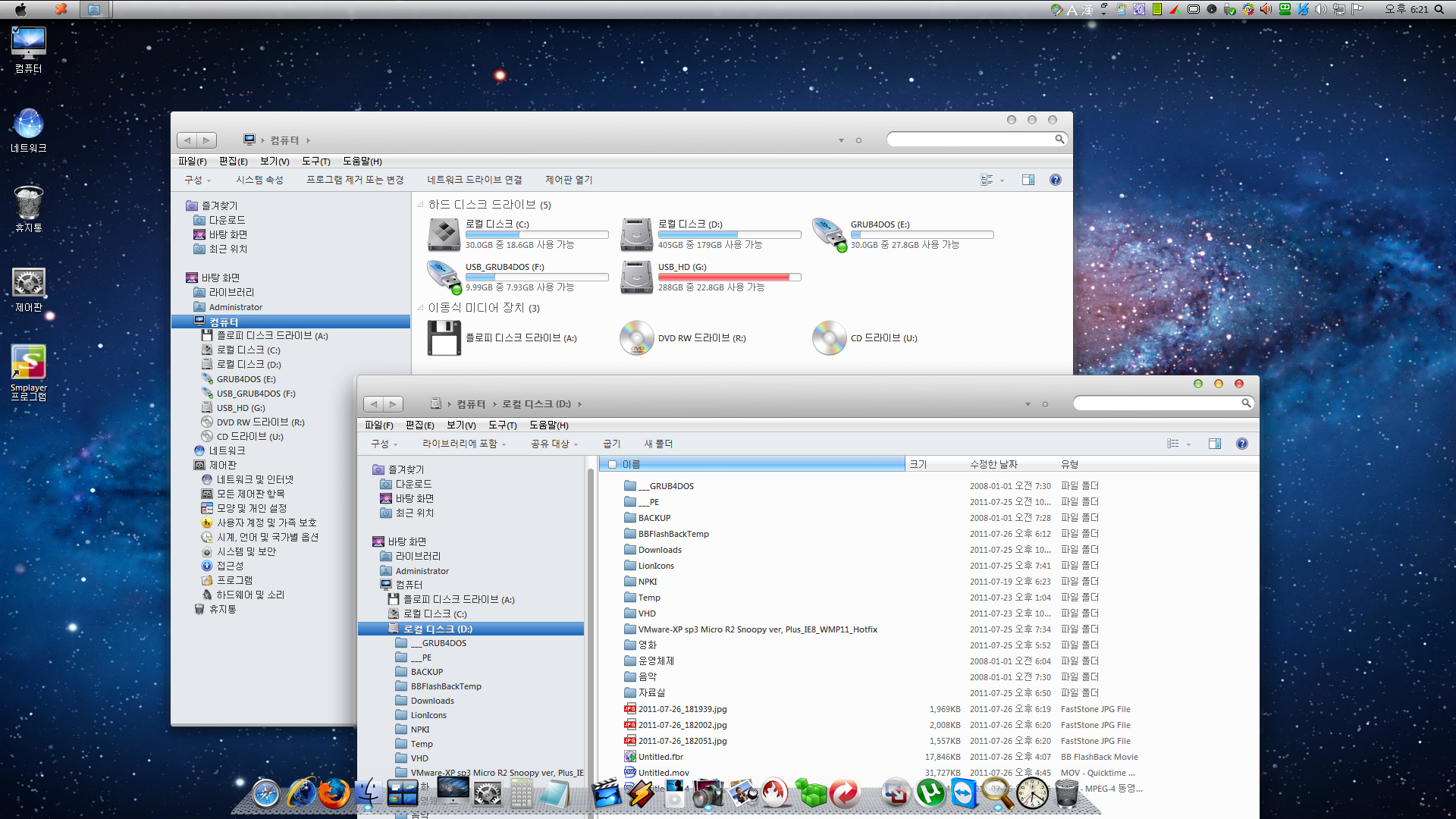The width and height of the screenshot is (1456, 819).
Task: Open view options arrow in 컴퓨터 window
Action: point(1002,180)
